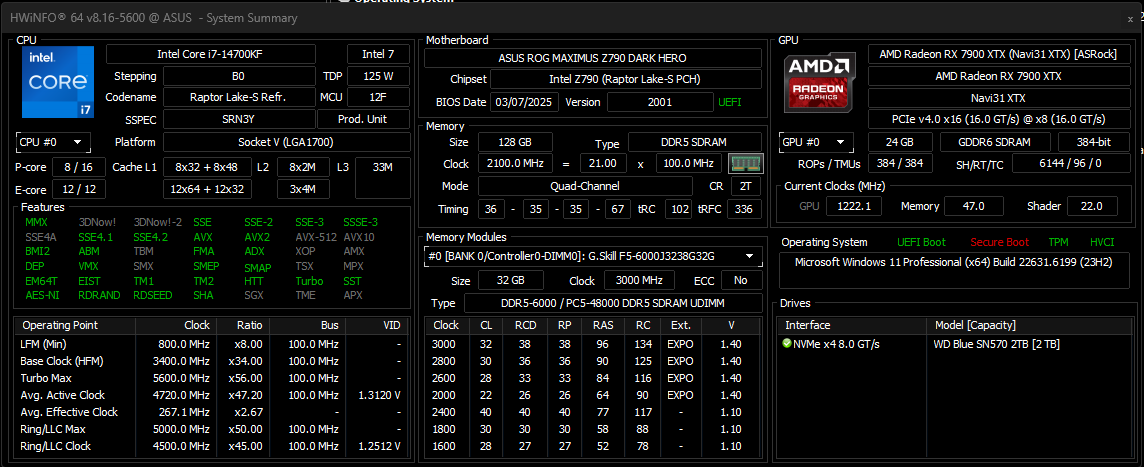This screenshot has height=467, width=1144.
Task: Select the 3000 MHz EXPO timing row
Action: coord(591,343)
